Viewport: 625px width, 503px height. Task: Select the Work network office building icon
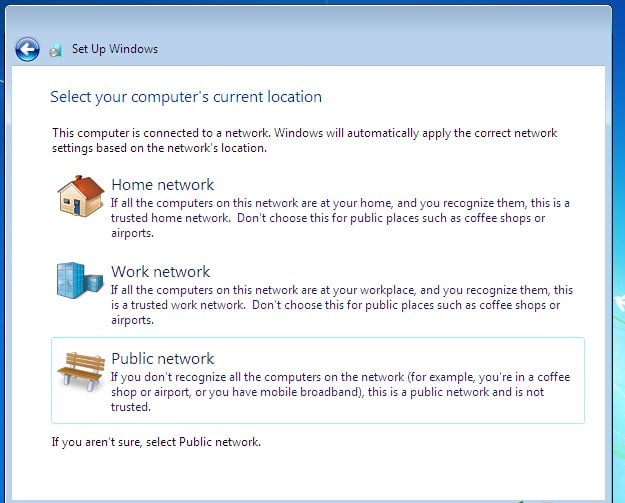pos(80,280)
